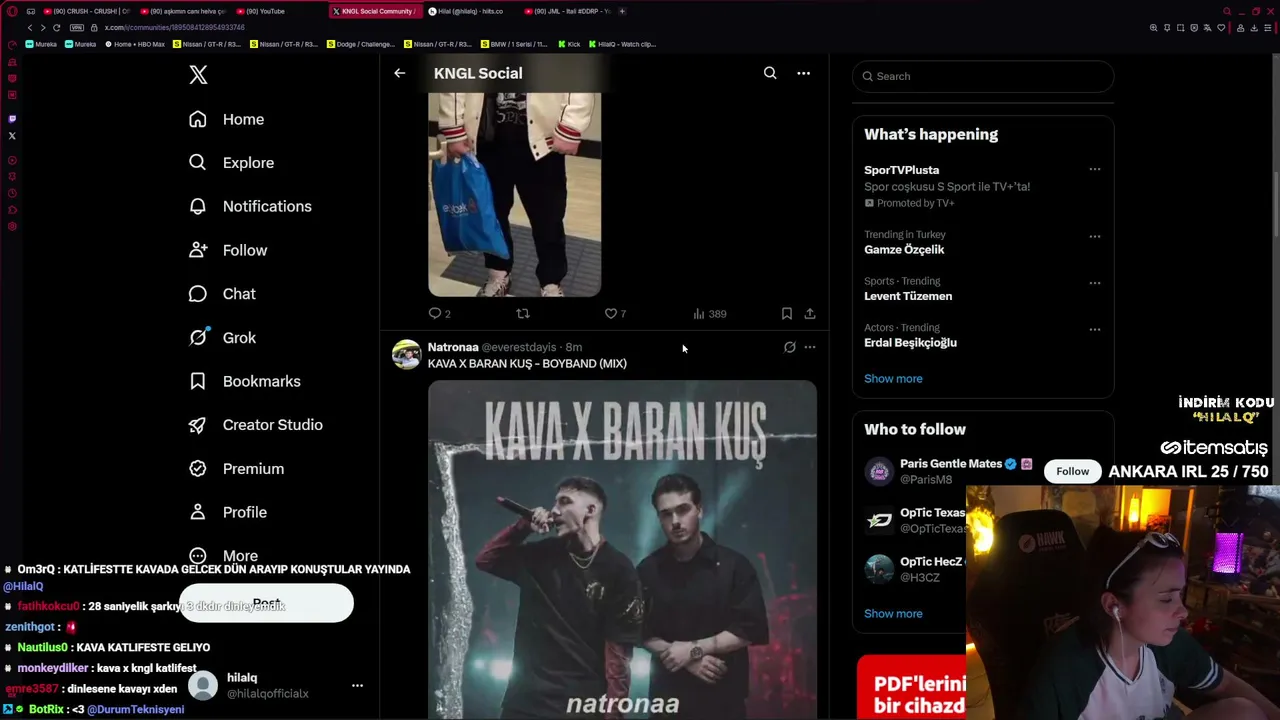Open the Gamze Özçelik trending topic
This screenshot has height=720, width=1280.
pos(904,250)
